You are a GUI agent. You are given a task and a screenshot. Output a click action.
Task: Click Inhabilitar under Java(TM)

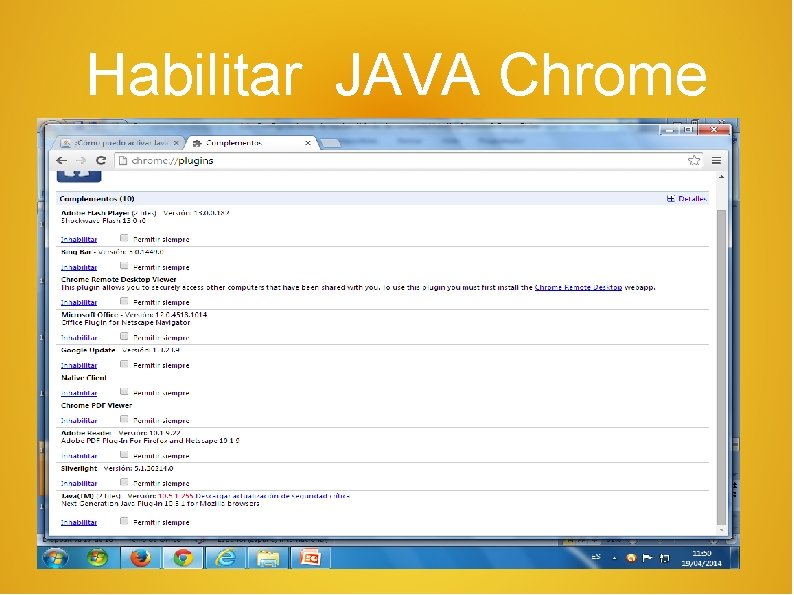pyautogui.click(x=79, y=523)
